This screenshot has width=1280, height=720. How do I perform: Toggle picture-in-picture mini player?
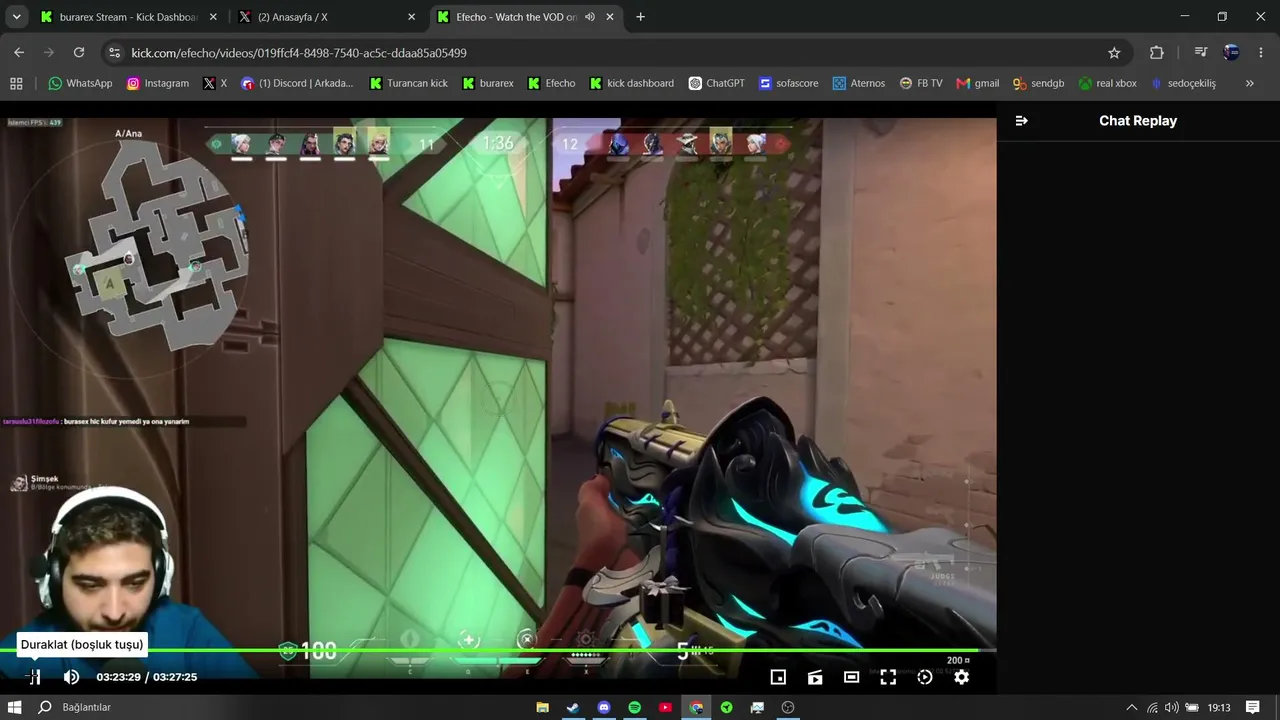778,677
